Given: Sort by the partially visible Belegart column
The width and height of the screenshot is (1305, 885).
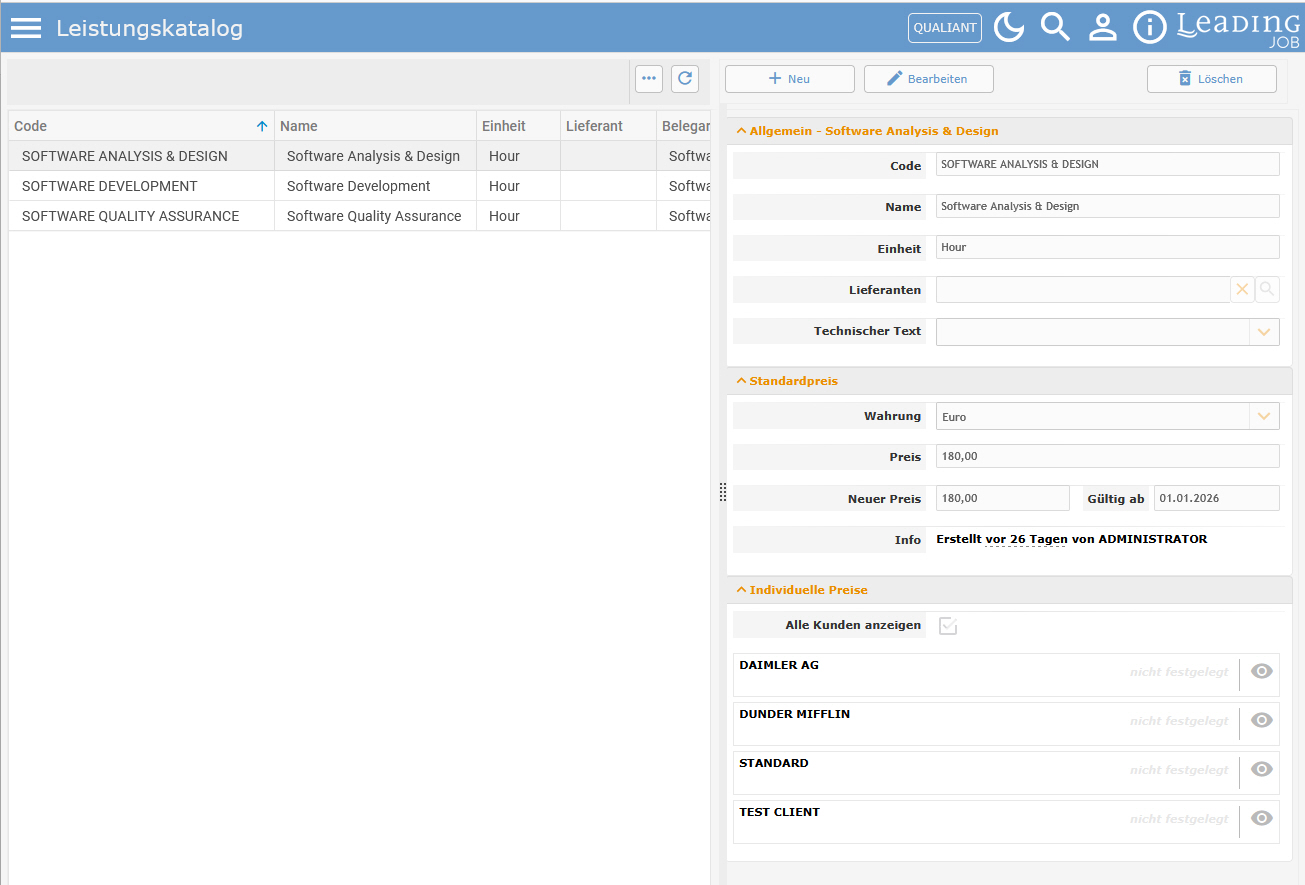Looking at the screenshot, I should point(684,126).
